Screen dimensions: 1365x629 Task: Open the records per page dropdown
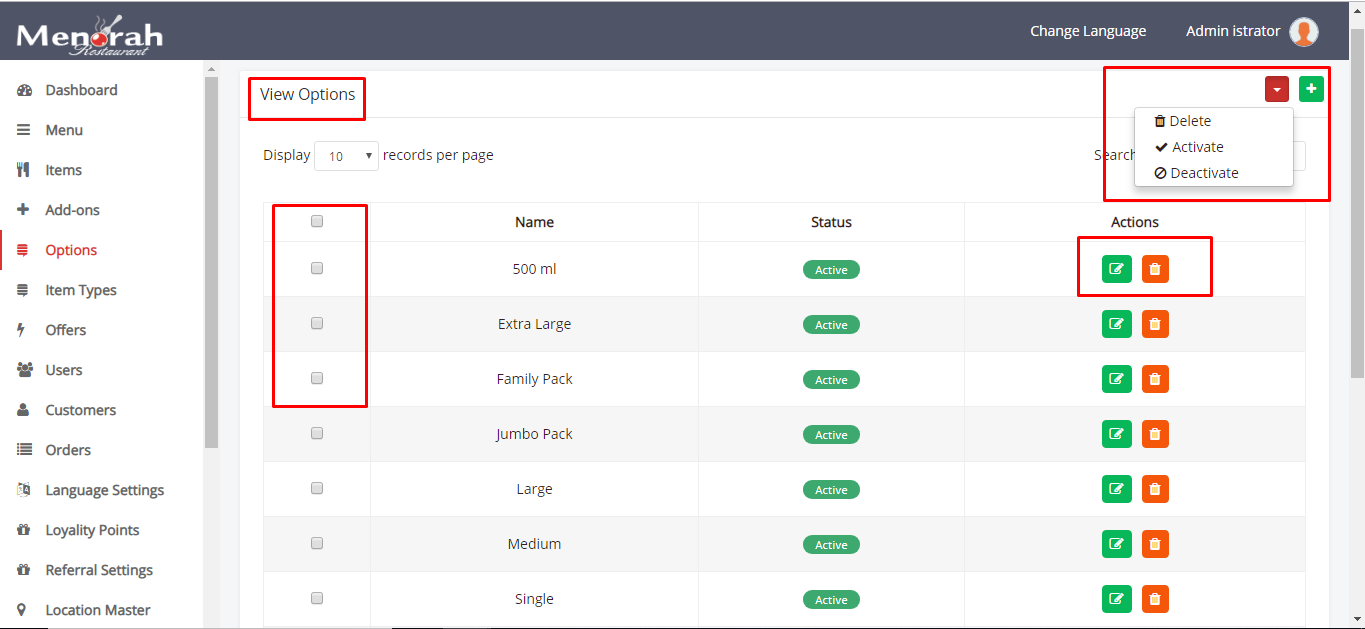click(346, 156)
